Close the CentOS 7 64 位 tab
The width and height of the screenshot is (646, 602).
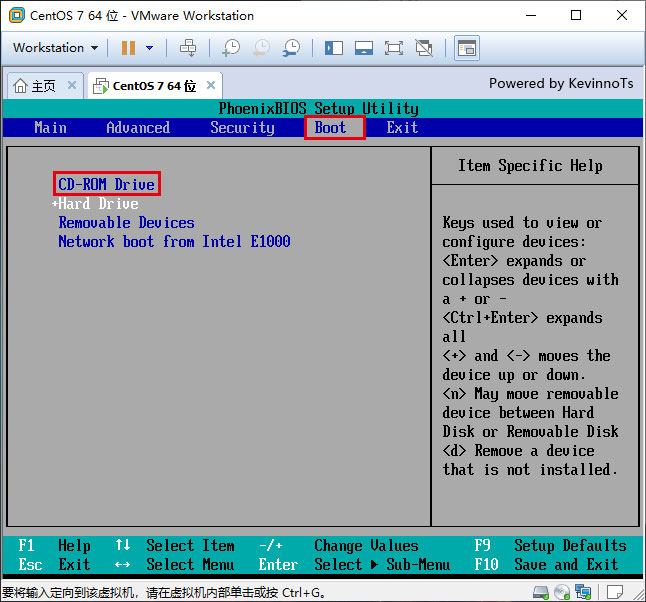pyautogui.click(x=211, y=85)
